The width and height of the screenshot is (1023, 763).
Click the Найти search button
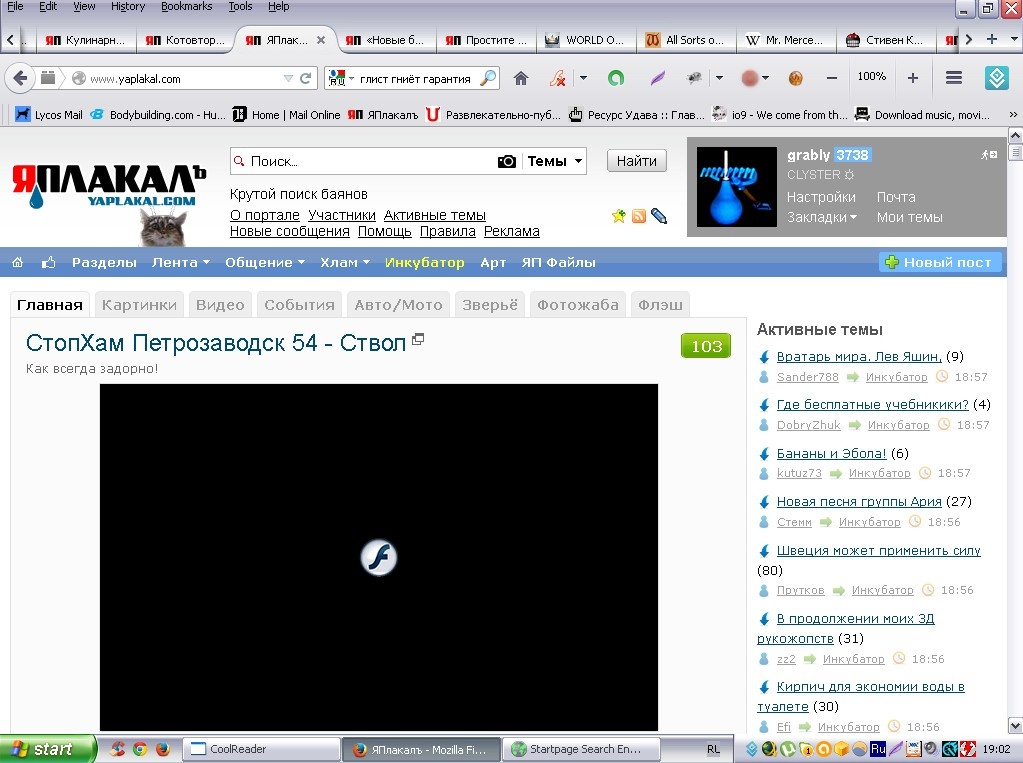[x=637, y=161]
